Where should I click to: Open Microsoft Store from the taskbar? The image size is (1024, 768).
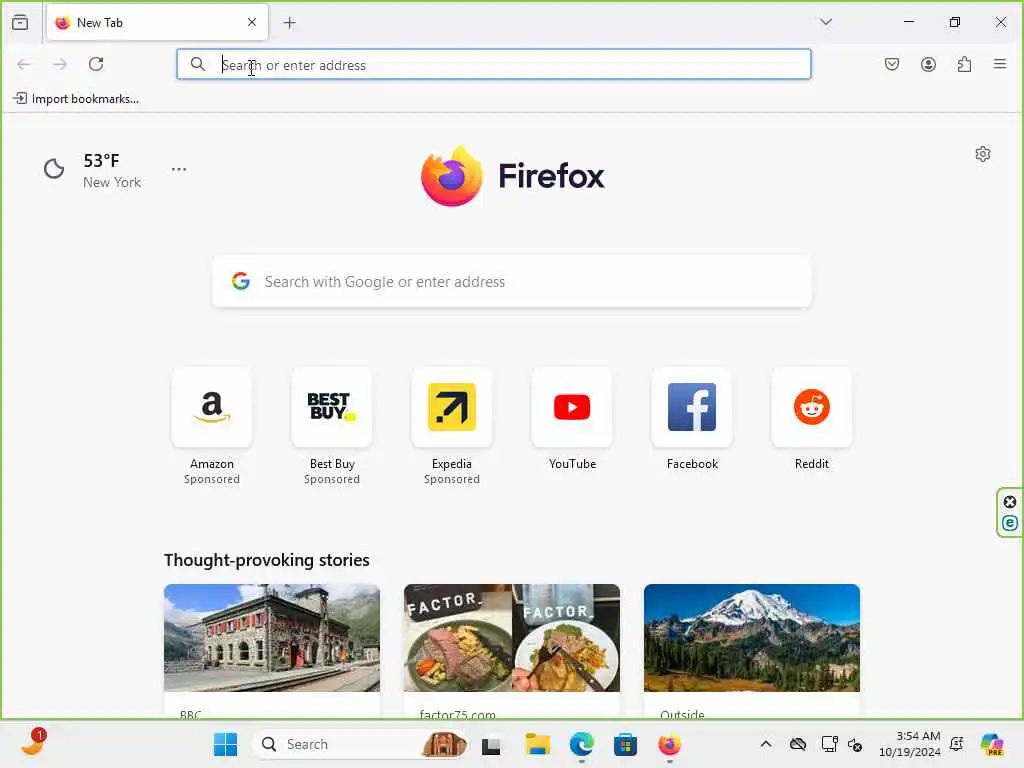[625, 744]
